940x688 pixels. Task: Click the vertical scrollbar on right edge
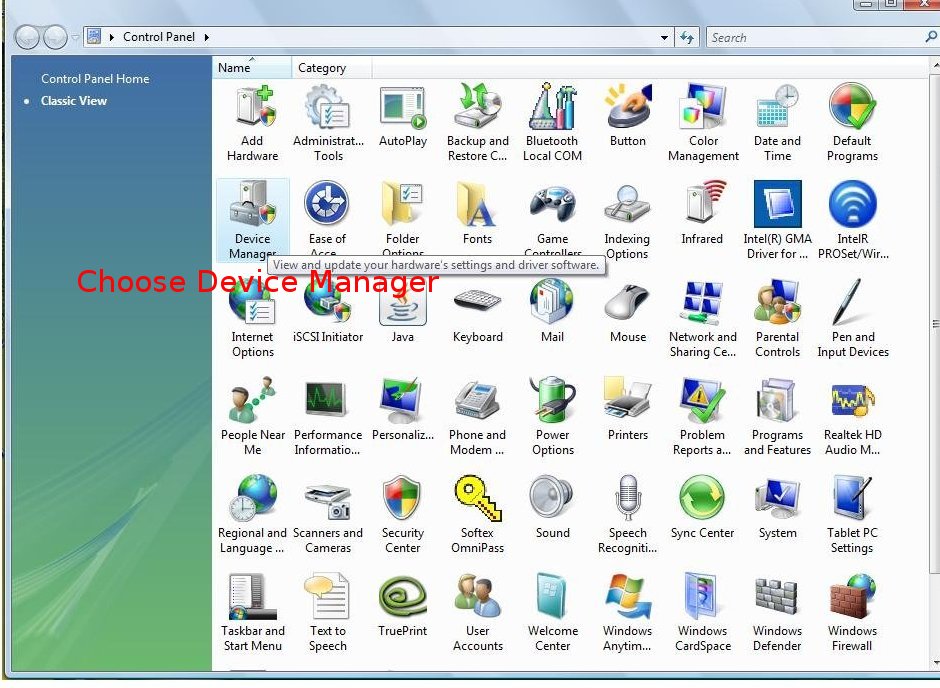pyautogui.click(x=935, y=324)
